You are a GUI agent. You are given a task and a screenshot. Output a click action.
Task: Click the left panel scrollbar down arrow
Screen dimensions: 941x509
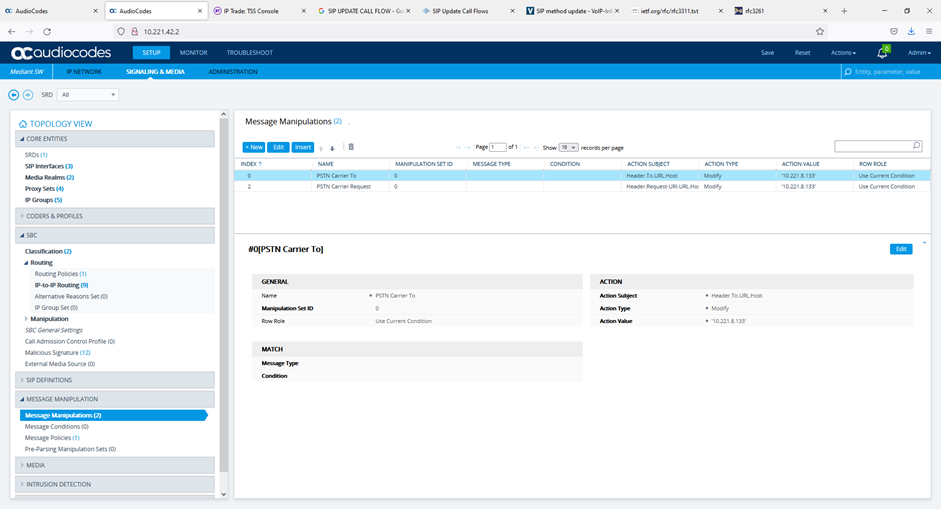[x=224, y=494]
